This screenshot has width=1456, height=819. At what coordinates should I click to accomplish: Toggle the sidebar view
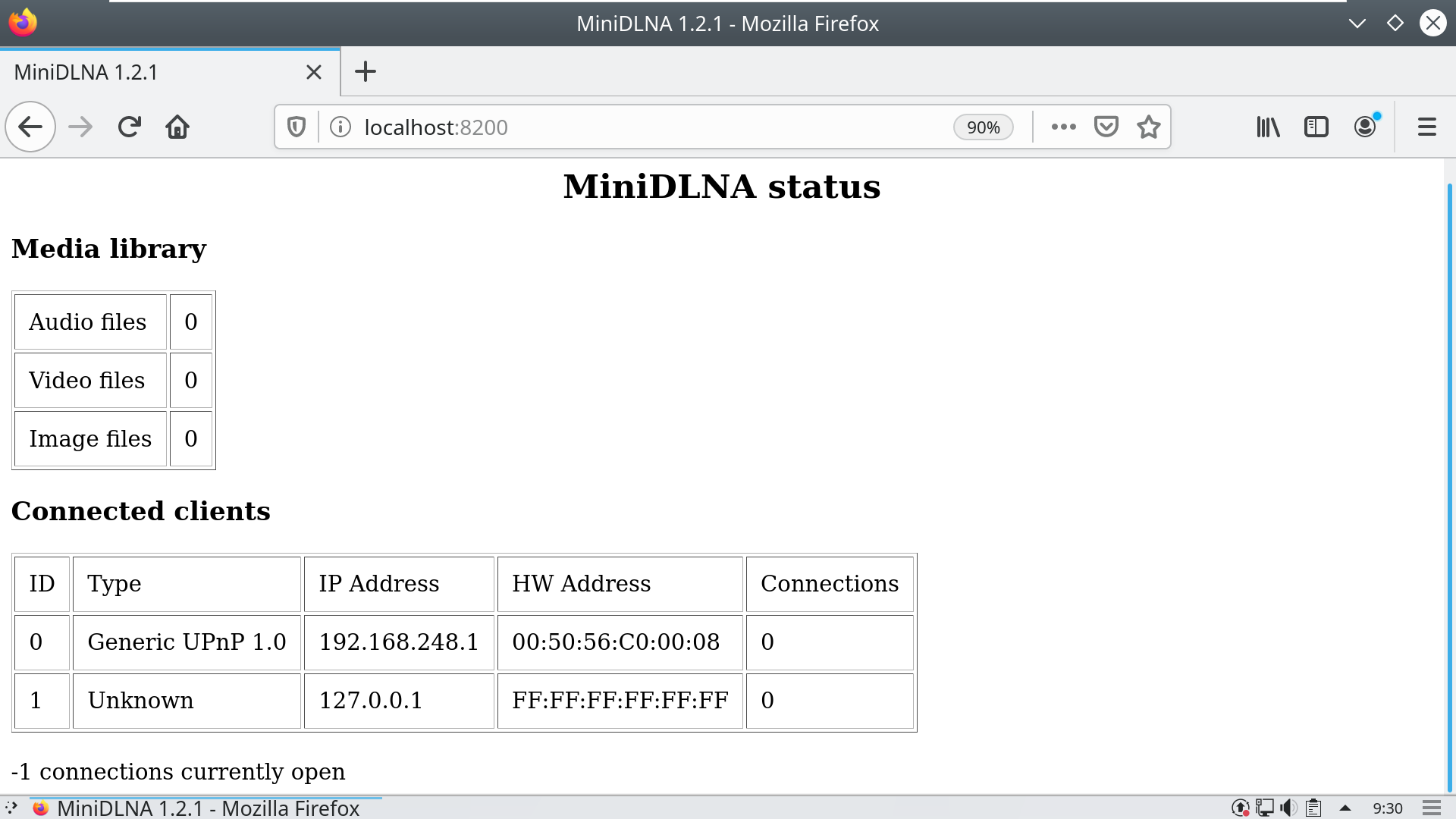[1316, 127]
